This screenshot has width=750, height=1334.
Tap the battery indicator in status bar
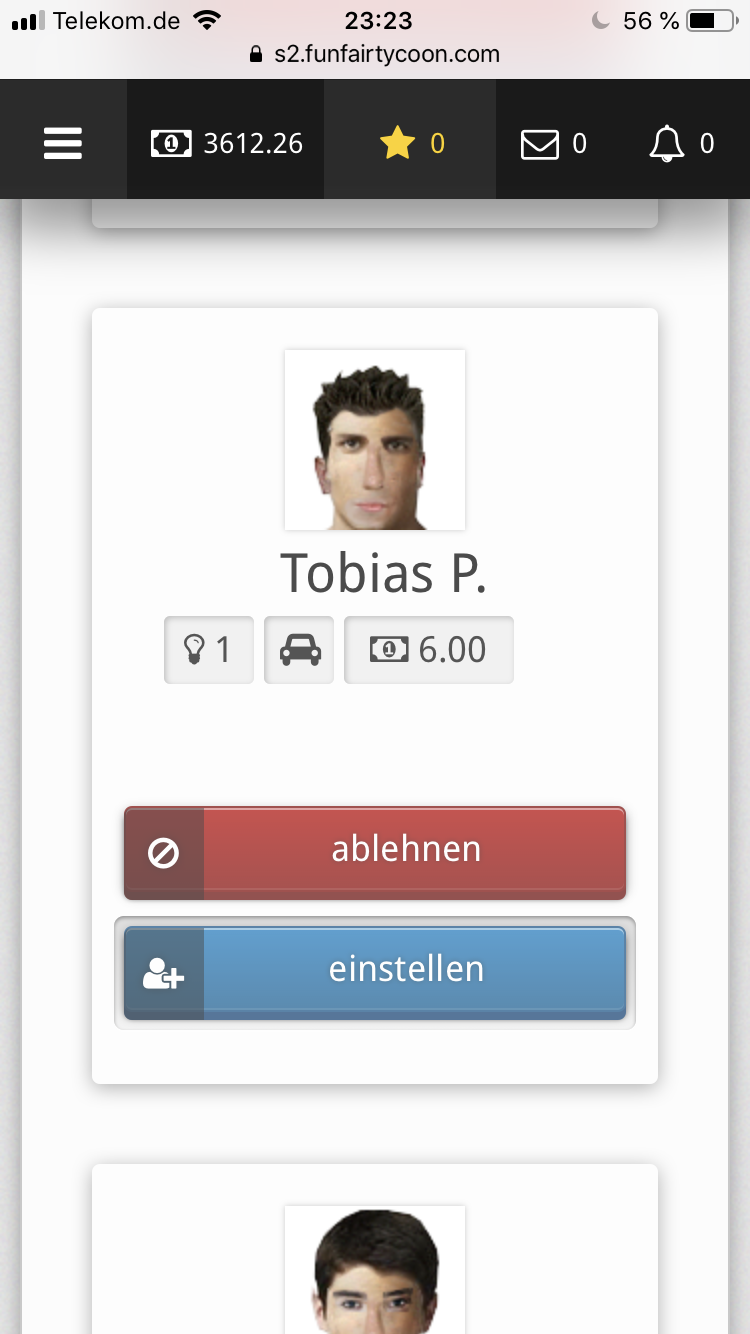tap(711, 20)
